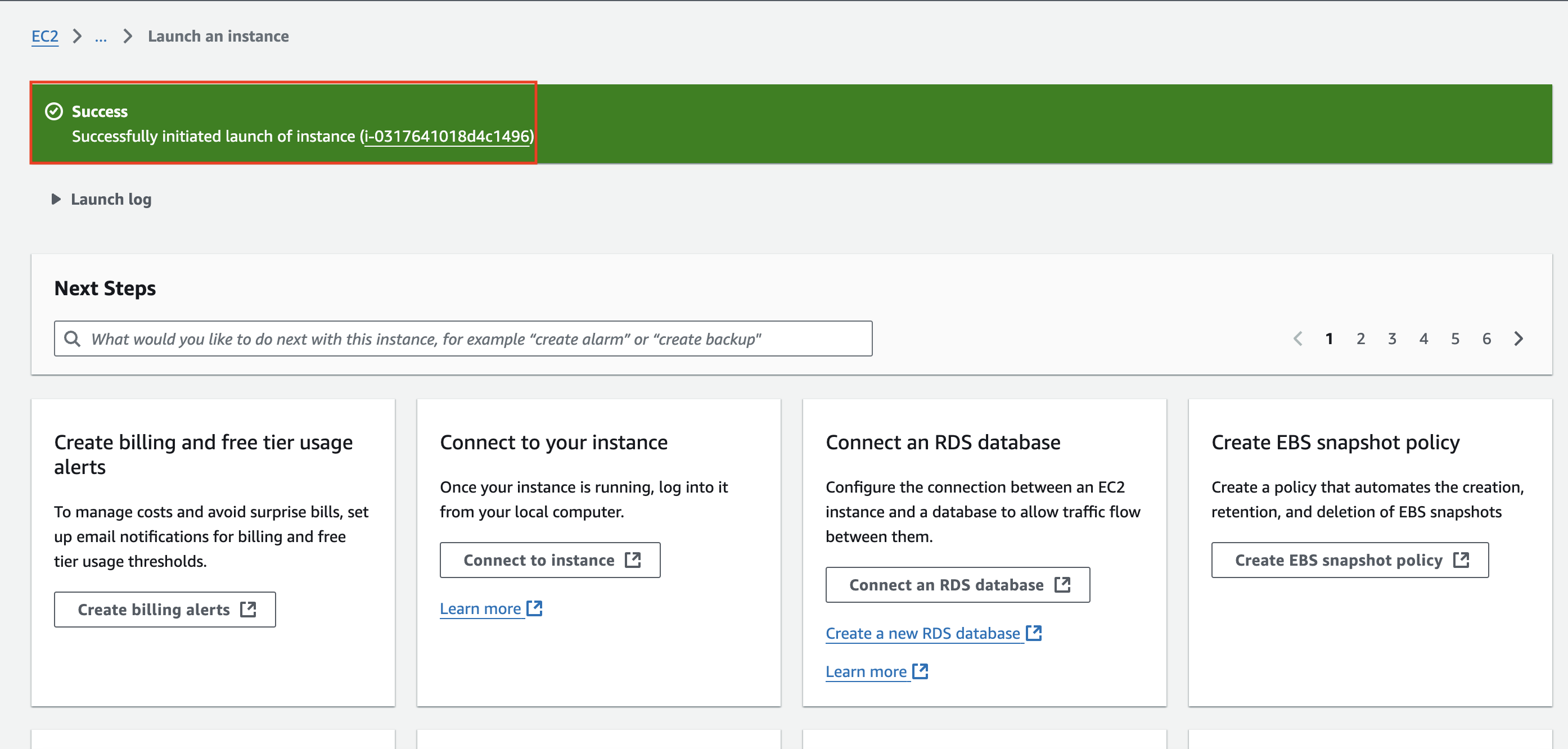Click Create EBS snapshot policy button

[x=1349, y=560]
